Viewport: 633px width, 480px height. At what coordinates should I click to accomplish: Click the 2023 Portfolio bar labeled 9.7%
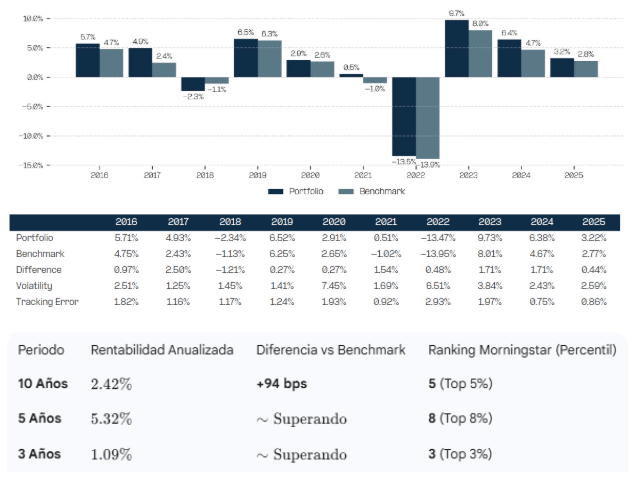point(456,48)
